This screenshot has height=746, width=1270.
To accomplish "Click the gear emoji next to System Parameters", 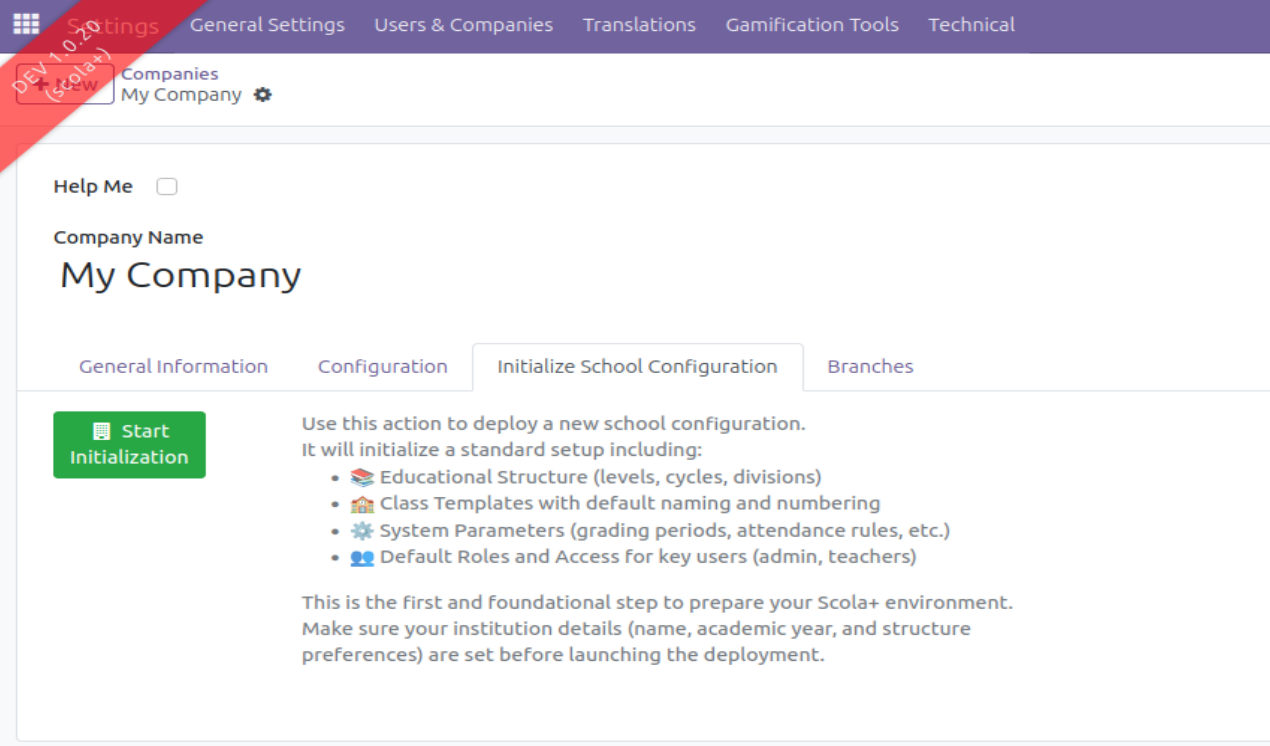I will (x=362, y=531).
